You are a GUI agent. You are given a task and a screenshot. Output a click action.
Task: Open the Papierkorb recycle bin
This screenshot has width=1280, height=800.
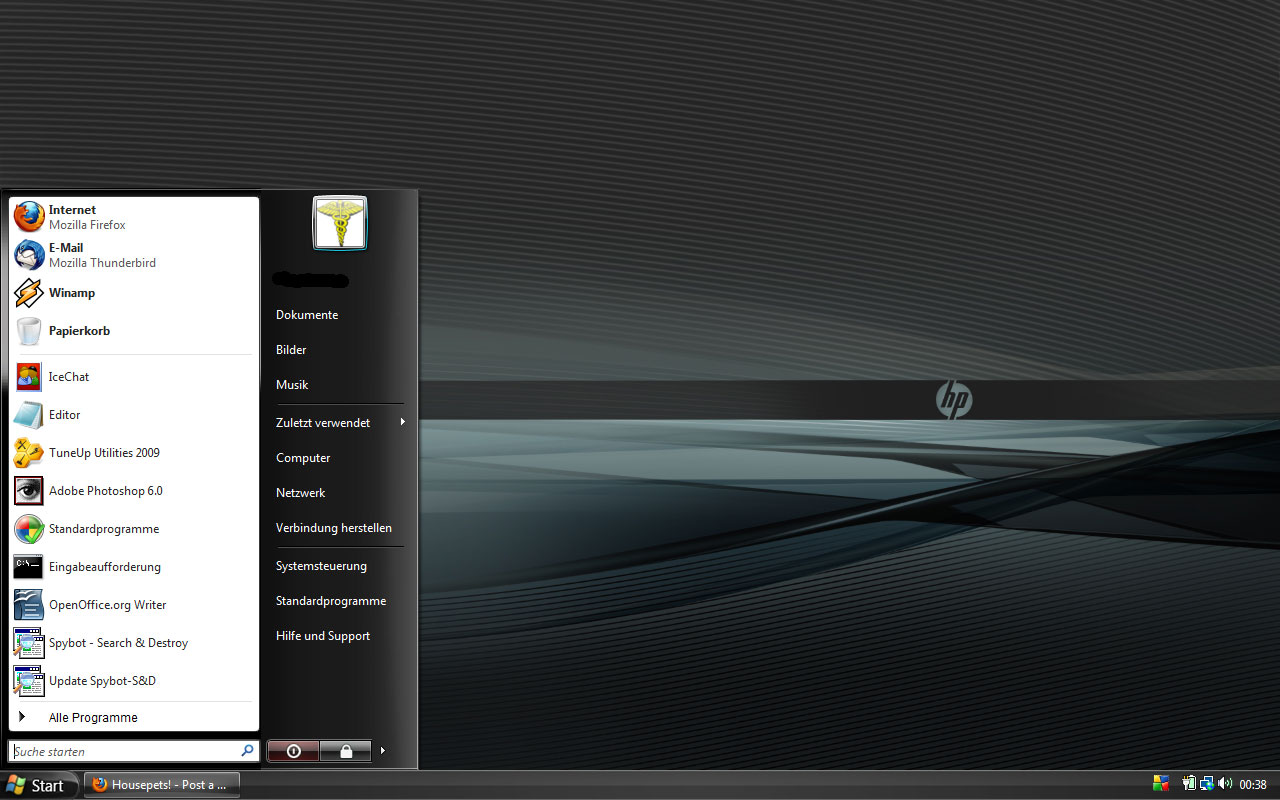click(134, 331)
